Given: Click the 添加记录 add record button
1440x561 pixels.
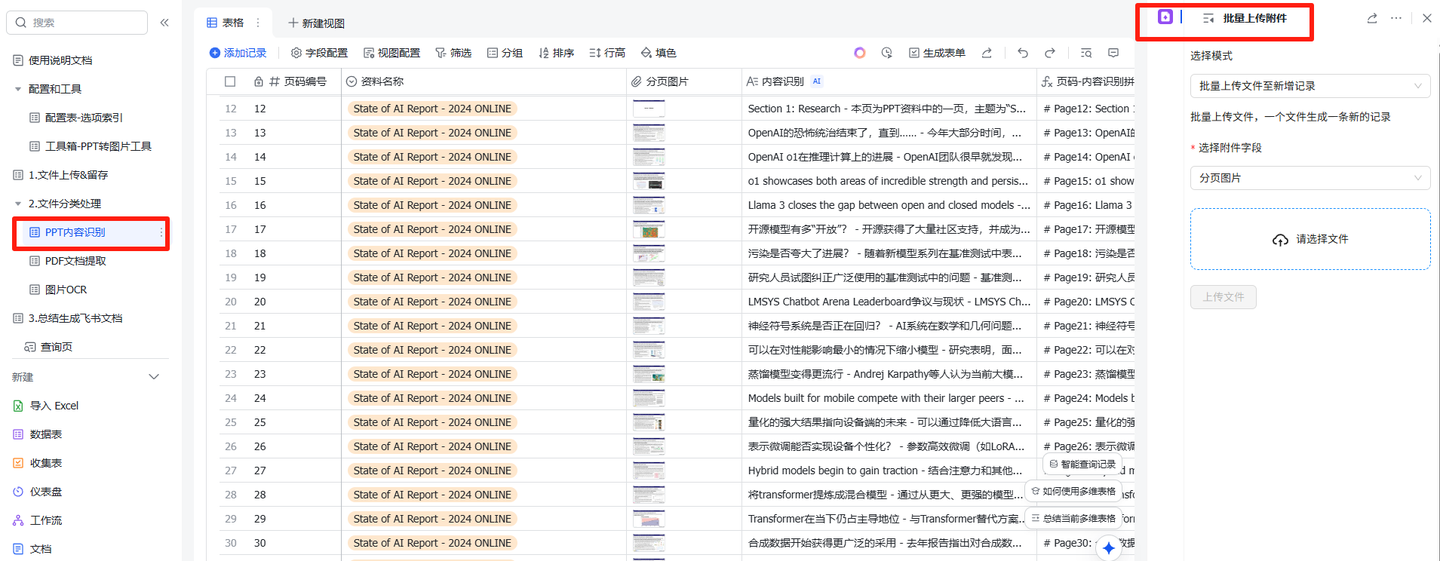Looking at the screenshot, I should coord(238,53).
